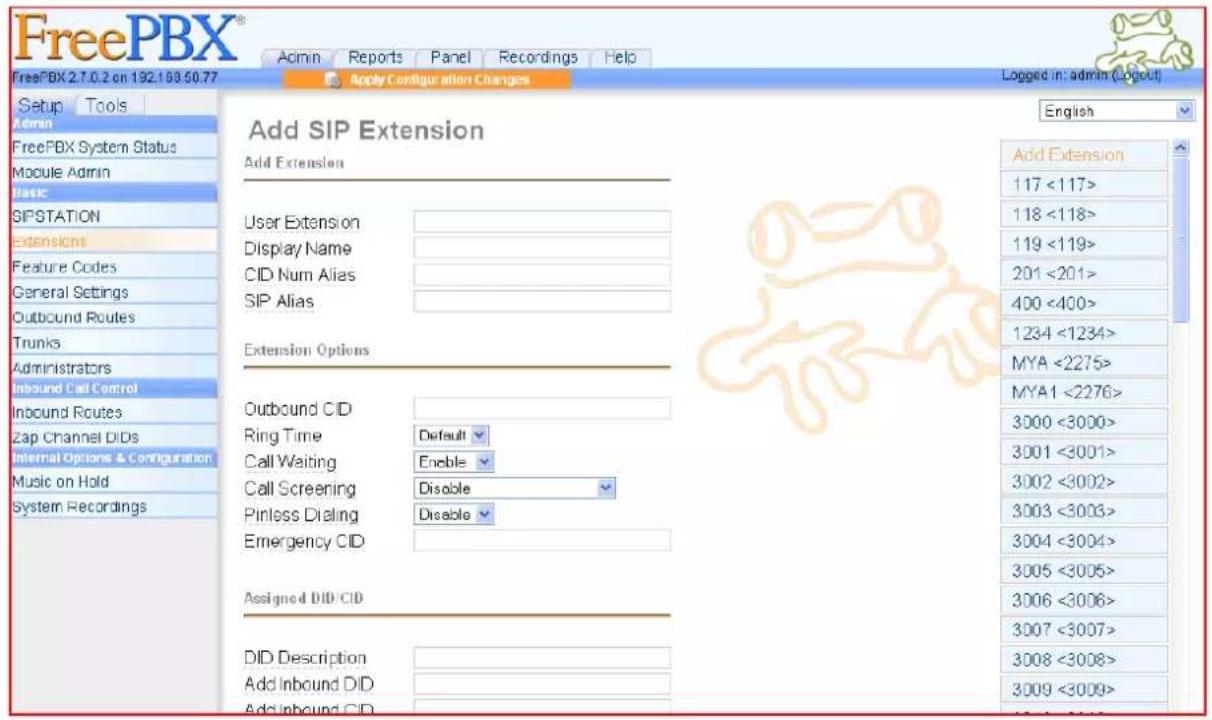
Task: Select extension 3003 <3003>
Action: pyautogui.click(x=1083, y=511)
